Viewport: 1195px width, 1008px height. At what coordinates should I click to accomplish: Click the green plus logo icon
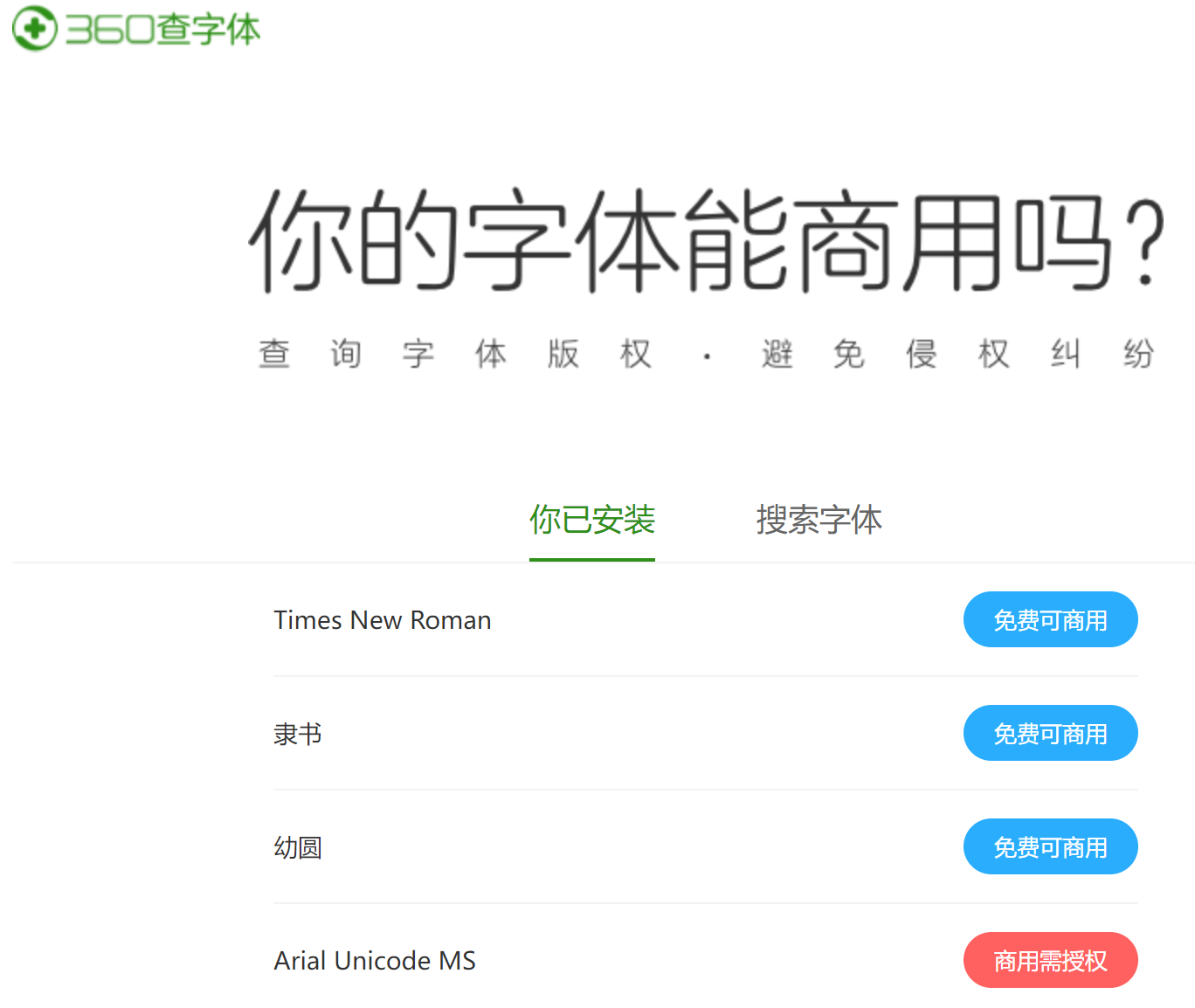34,28
